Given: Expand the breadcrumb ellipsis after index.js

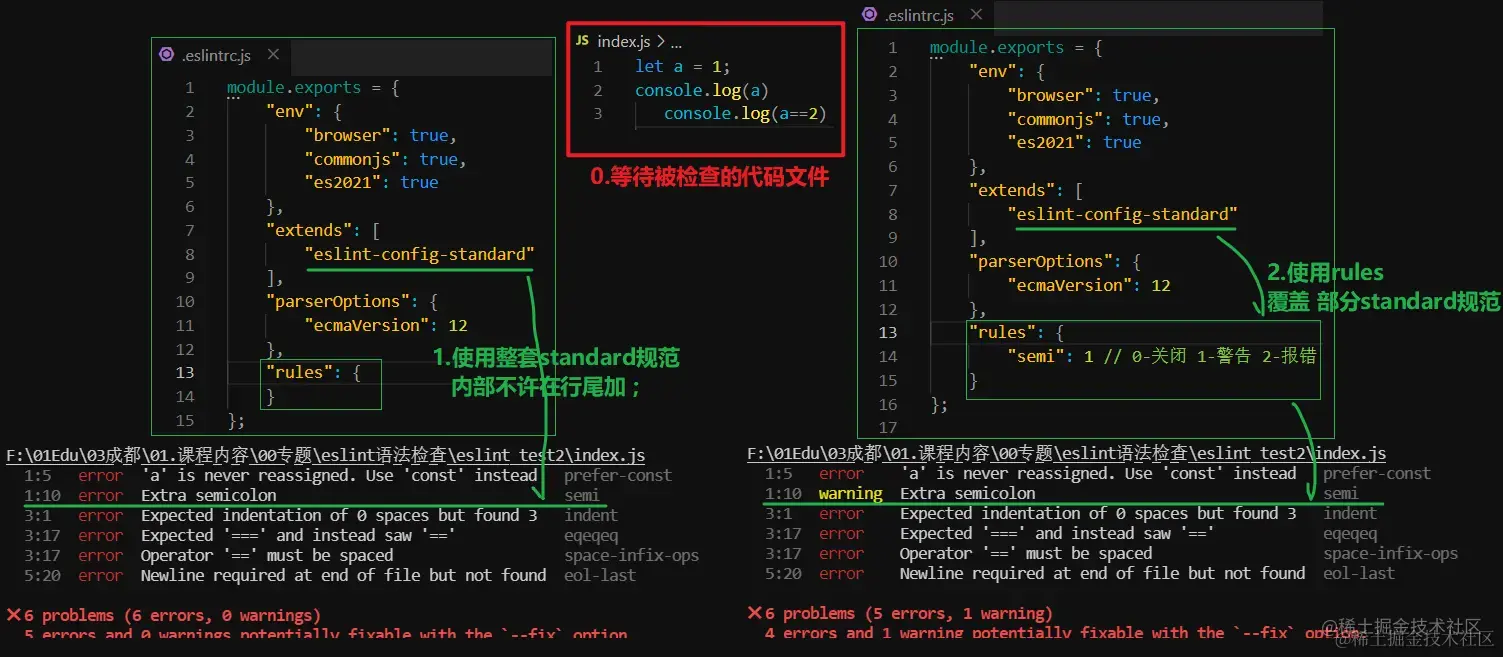Looking at the screenshot, I should pyautogui.click(x=676, y=43).
